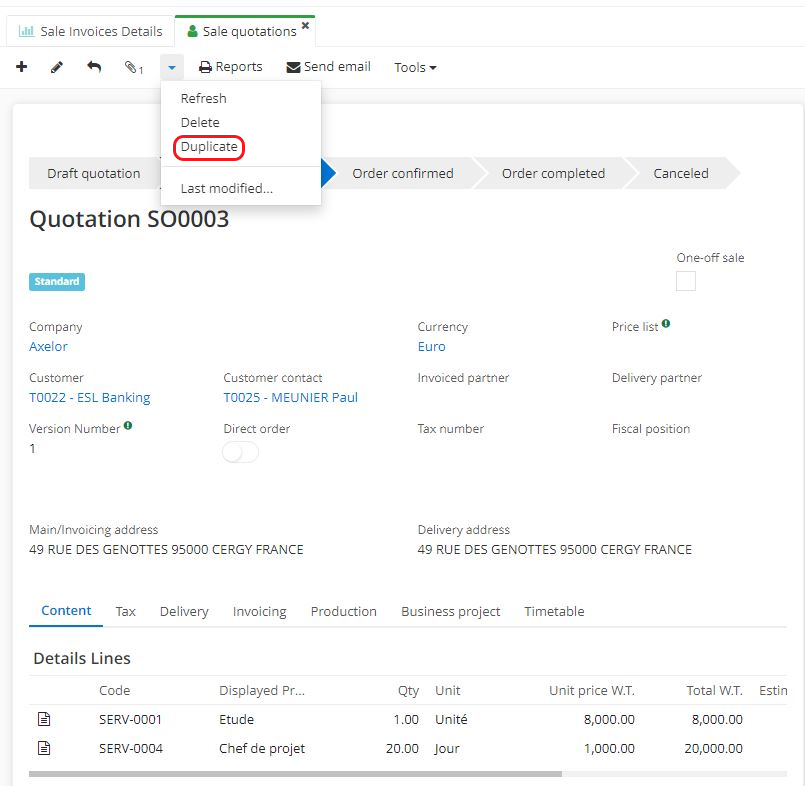Open the T0022 - ESL Banking customer link
The height and width of the screenshot is (786, 805).
tap(89, 397)
